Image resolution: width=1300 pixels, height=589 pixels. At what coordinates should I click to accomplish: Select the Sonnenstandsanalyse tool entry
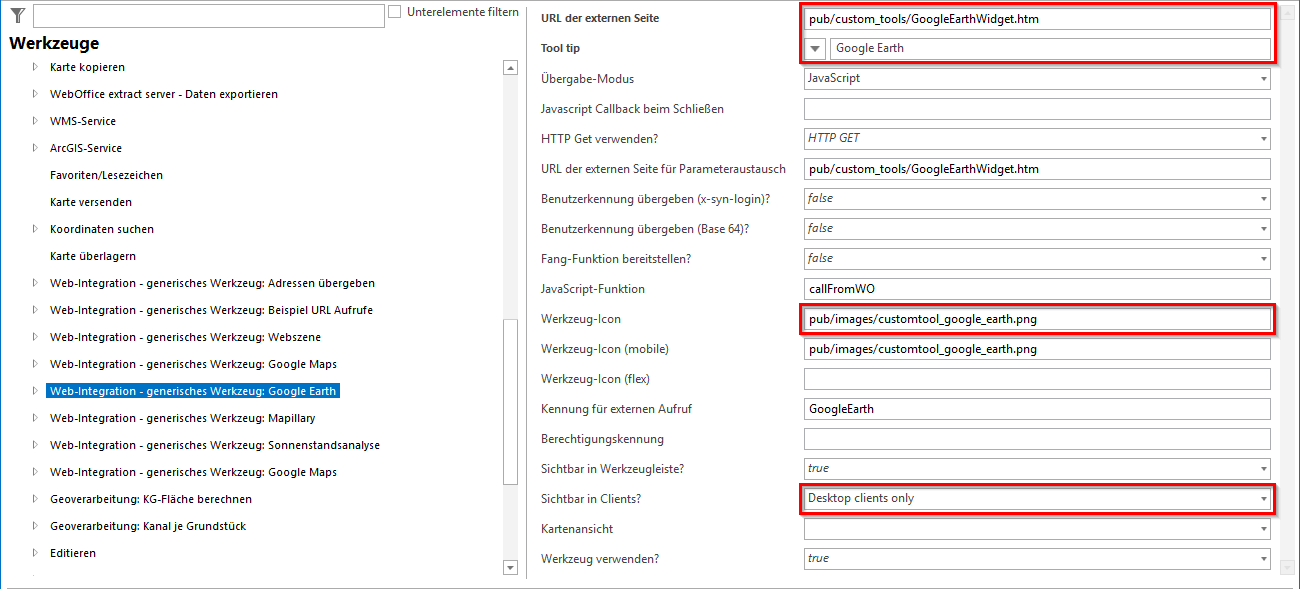(x=214, y=445)
